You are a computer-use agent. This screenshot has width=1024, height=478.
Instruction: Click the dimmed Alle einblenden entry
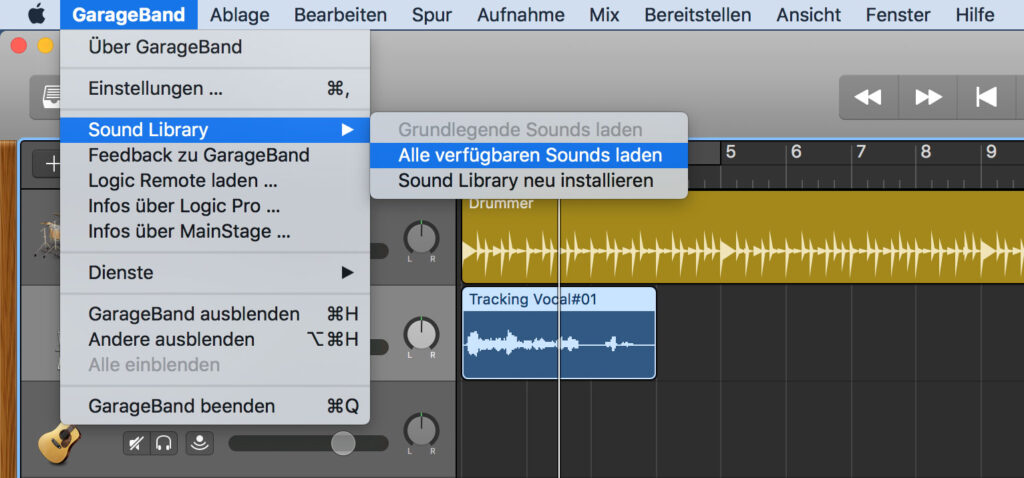pos(215,364)
